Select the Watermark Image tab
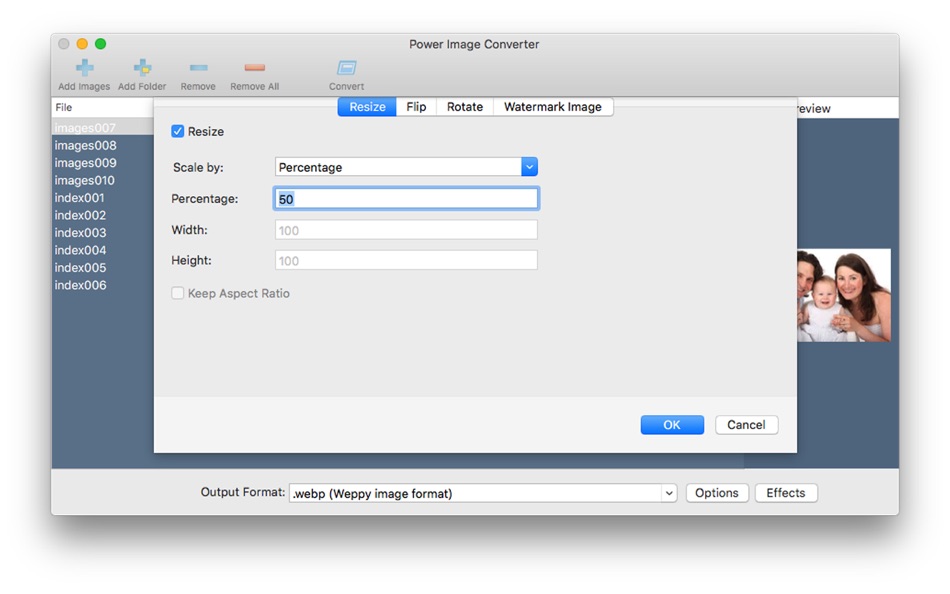The image size is (950, 594). click(x=553, y=107)
